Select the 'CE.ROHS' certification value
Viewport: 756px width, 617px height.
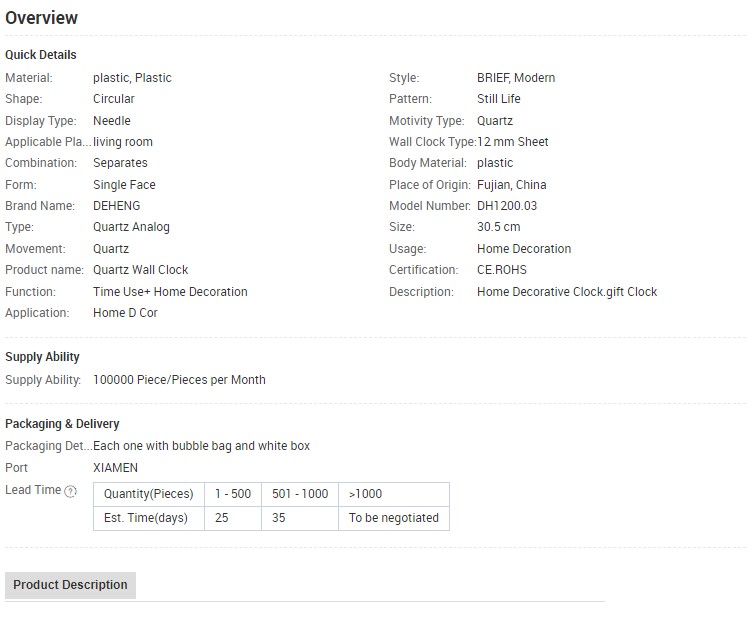(502, 270)
